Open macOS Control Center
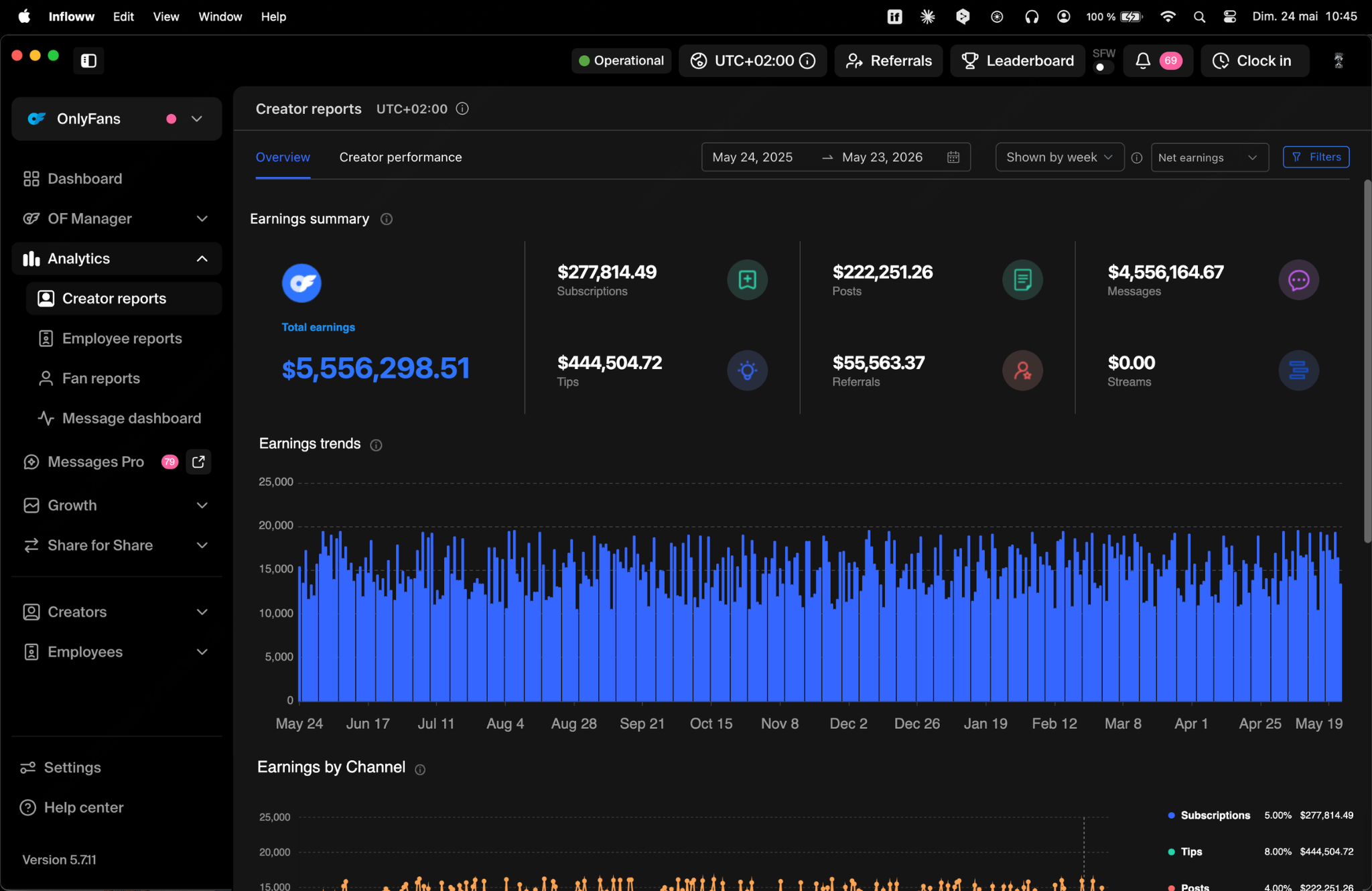The width and height of the screenshot is (1372, 891). tap(1229, 17)
